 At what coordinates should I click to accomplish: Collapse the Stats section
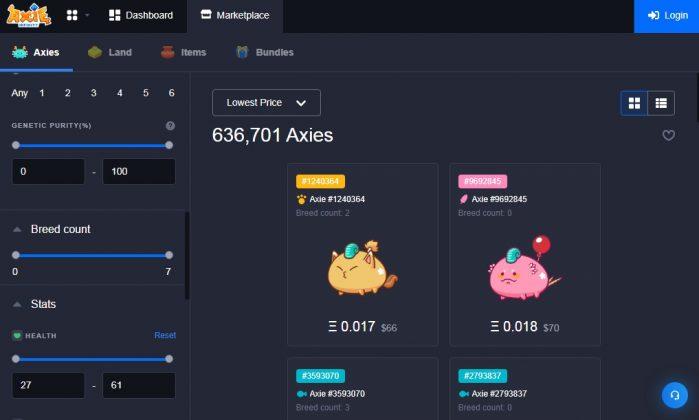click(17, 305)
